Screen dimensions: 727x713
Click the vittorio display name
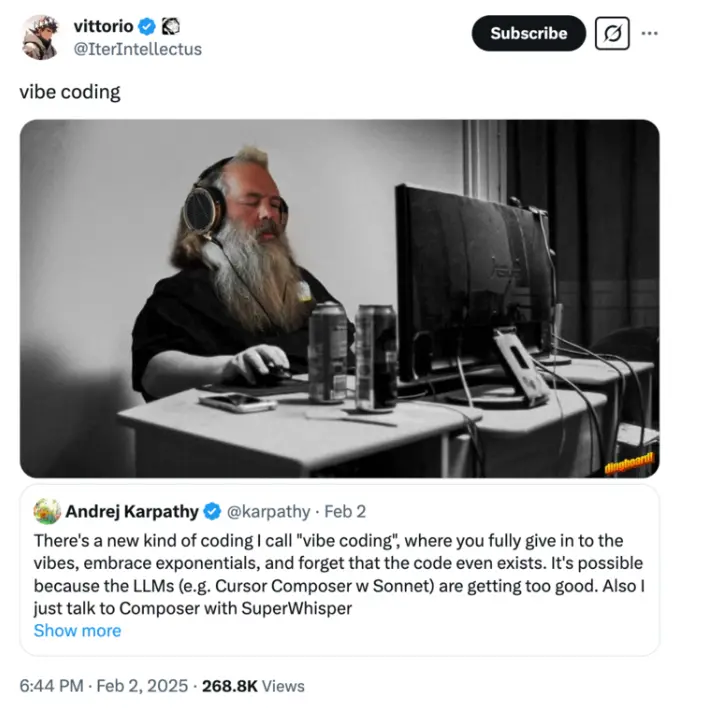click(x=103, y=26)
